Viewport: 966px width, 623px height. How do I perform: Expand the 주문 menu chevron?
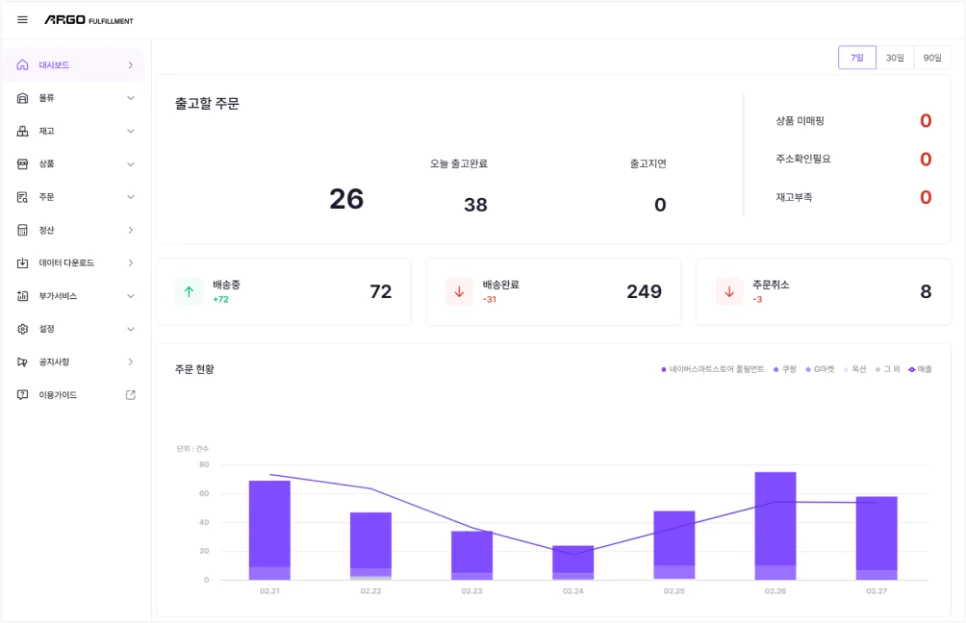131,197
